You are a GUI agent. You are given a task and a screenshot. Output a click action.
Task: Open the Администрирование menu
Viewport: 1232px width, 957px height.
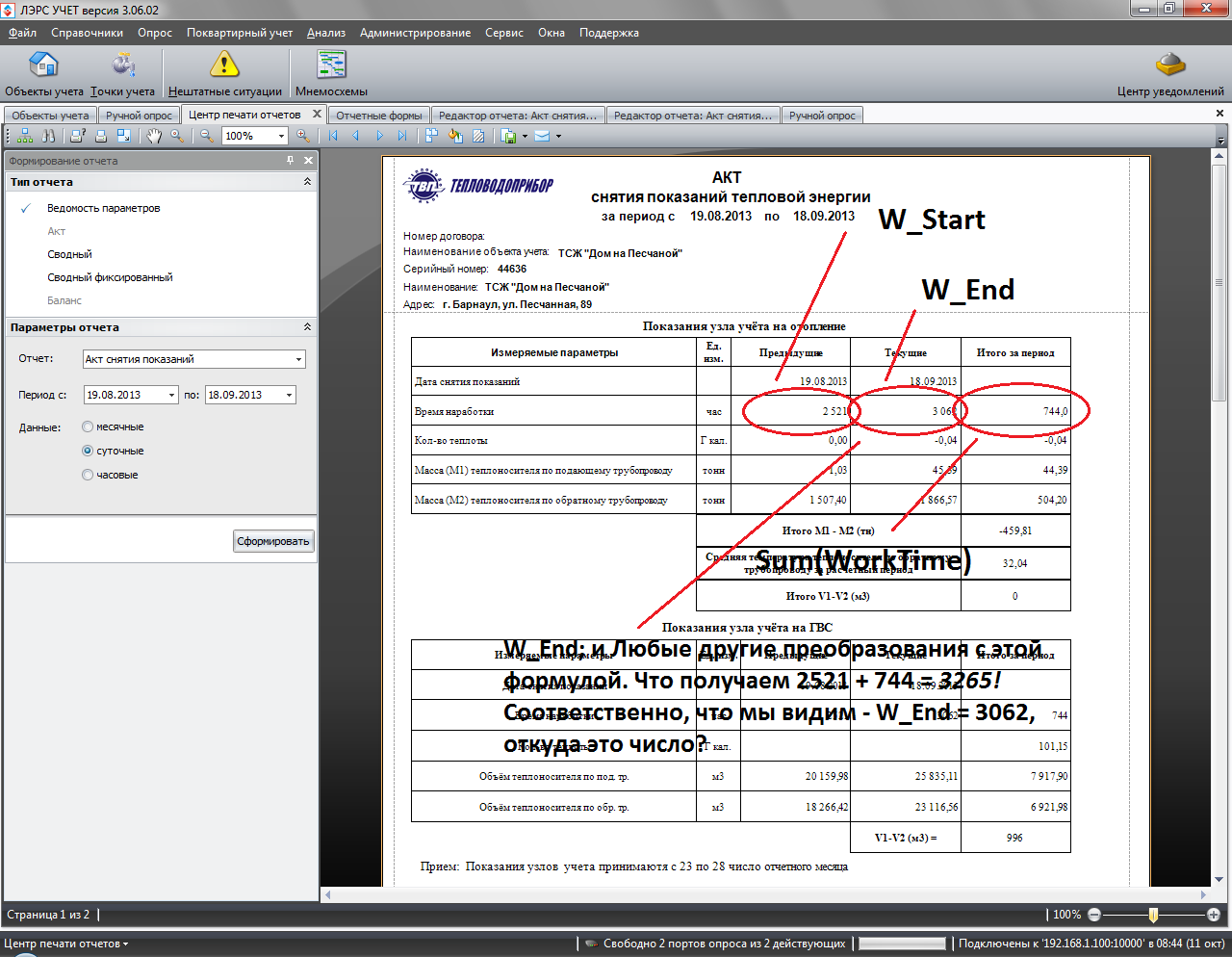415,33
